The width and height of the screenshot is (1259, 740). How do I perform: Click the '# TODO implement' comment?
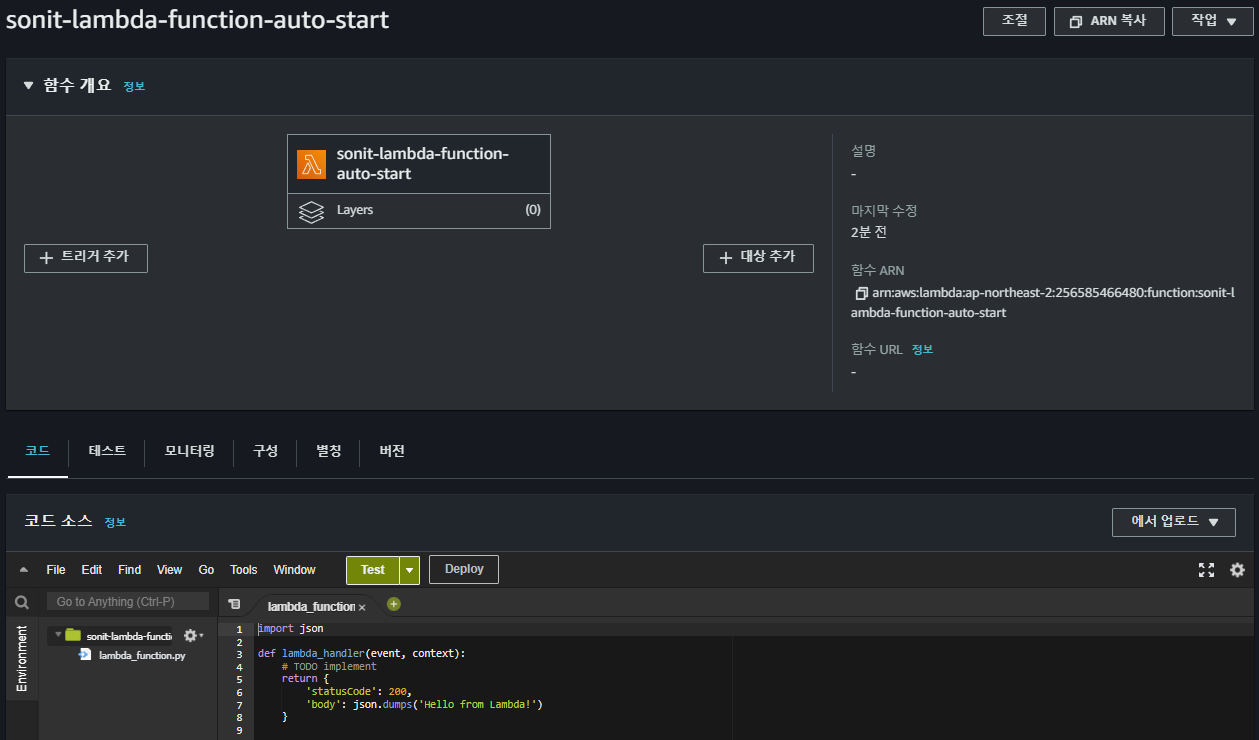click(329, 666)
